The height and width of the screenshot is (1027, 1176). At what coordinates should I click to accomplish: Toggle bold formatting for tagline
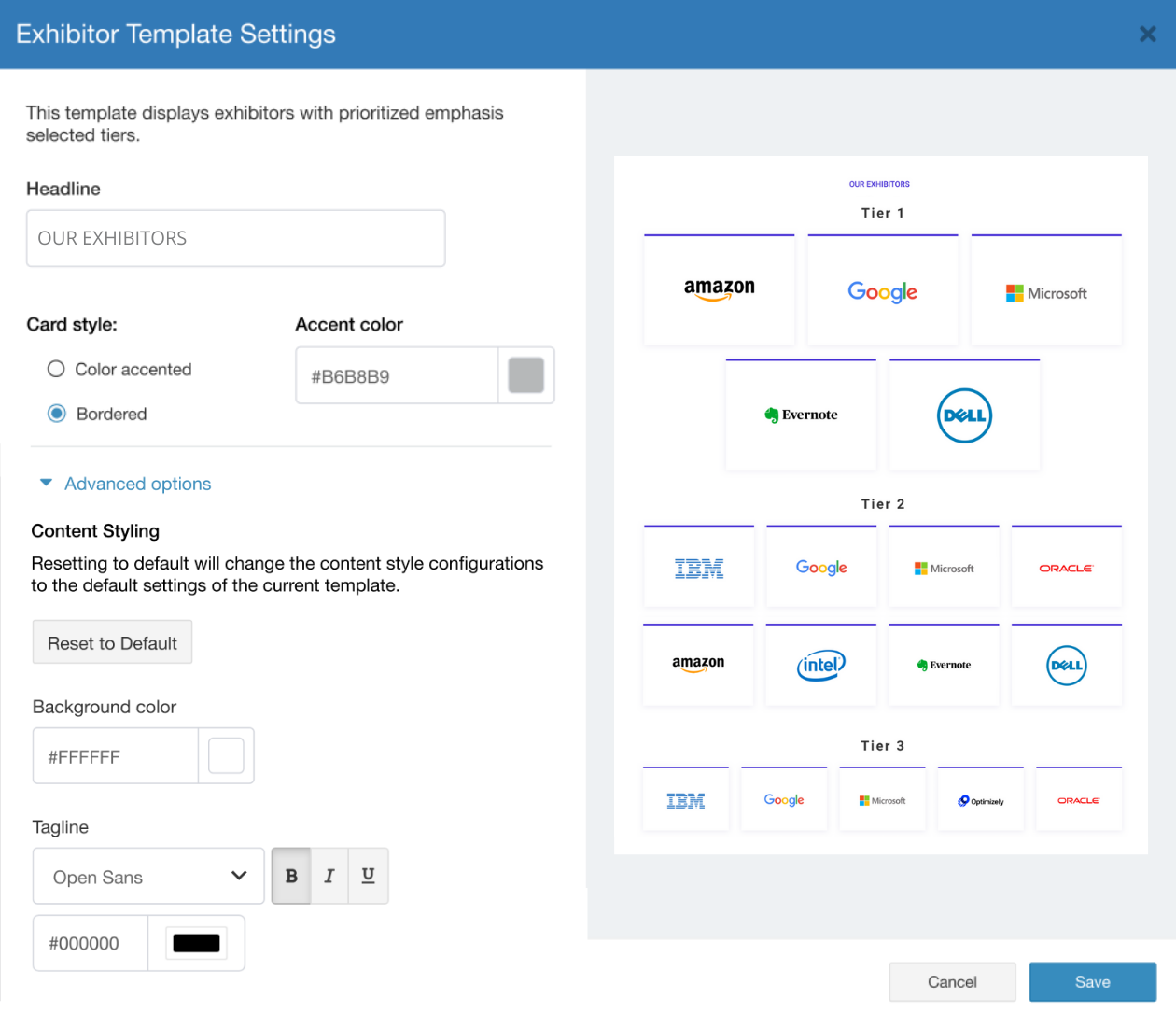tap(291, 876)
